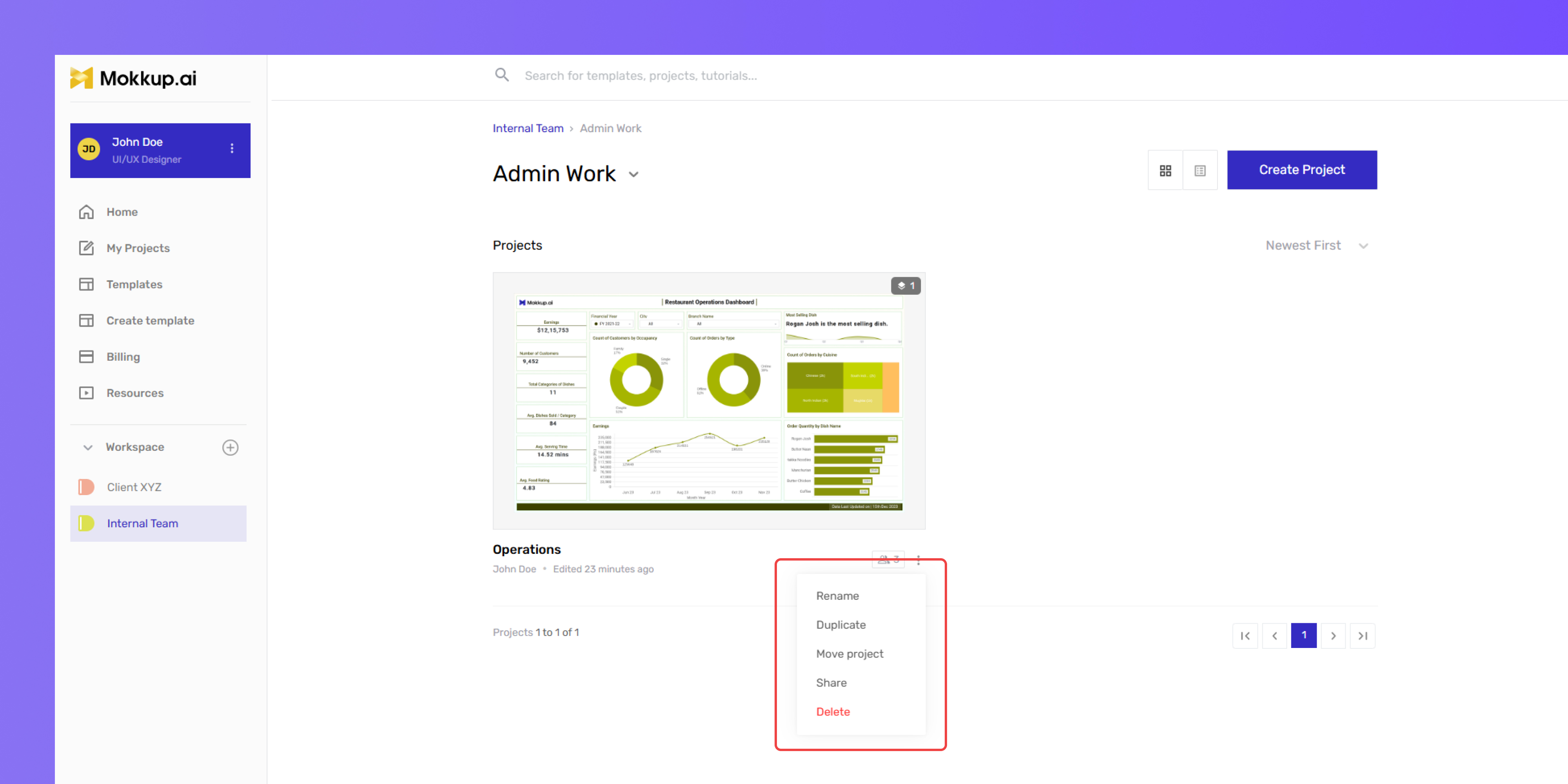Screen dimensions: 1568x784
Task: Open the Operations dashboard thumbnail
Action: point(708,401)
